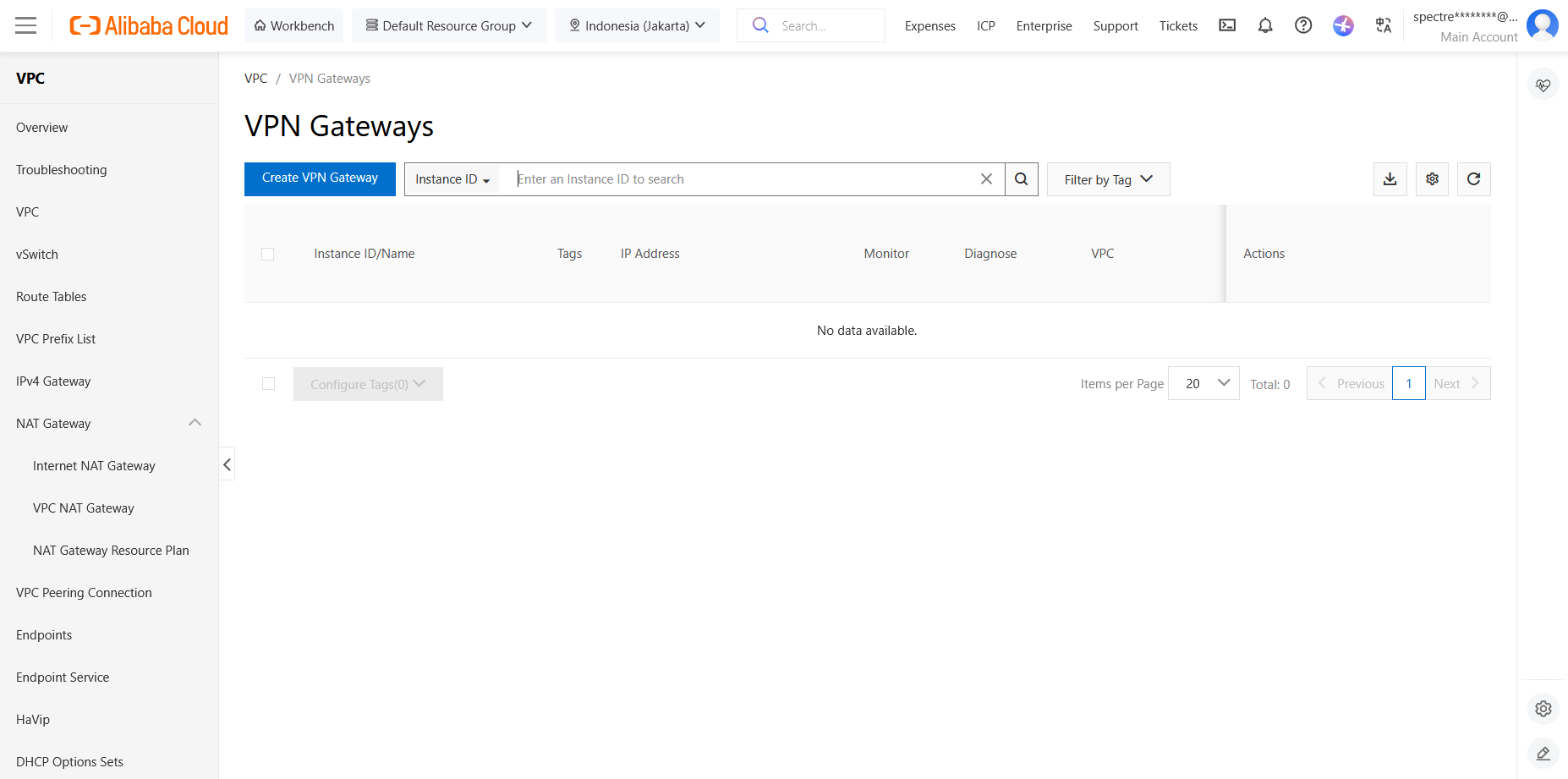This screenshot has height=779, width=1568.
Task: Tick the select-all checkbox in table header
Action: [268, 254]
